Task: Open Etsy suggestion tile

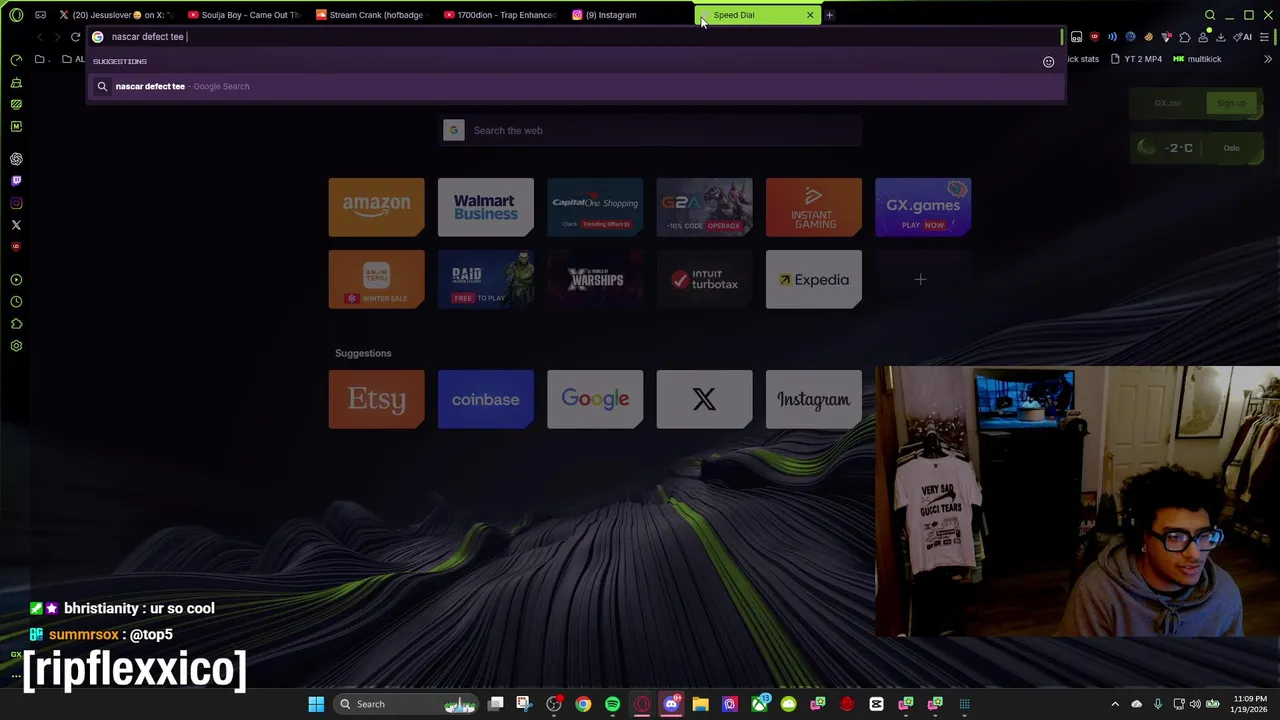Action: pyautogui.click(x=376, y=399)
